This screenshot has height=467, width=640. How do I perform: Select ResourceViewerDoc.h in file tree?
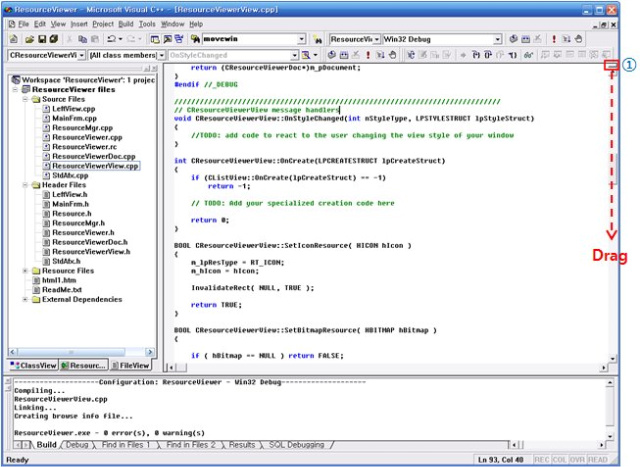(90, 242)
